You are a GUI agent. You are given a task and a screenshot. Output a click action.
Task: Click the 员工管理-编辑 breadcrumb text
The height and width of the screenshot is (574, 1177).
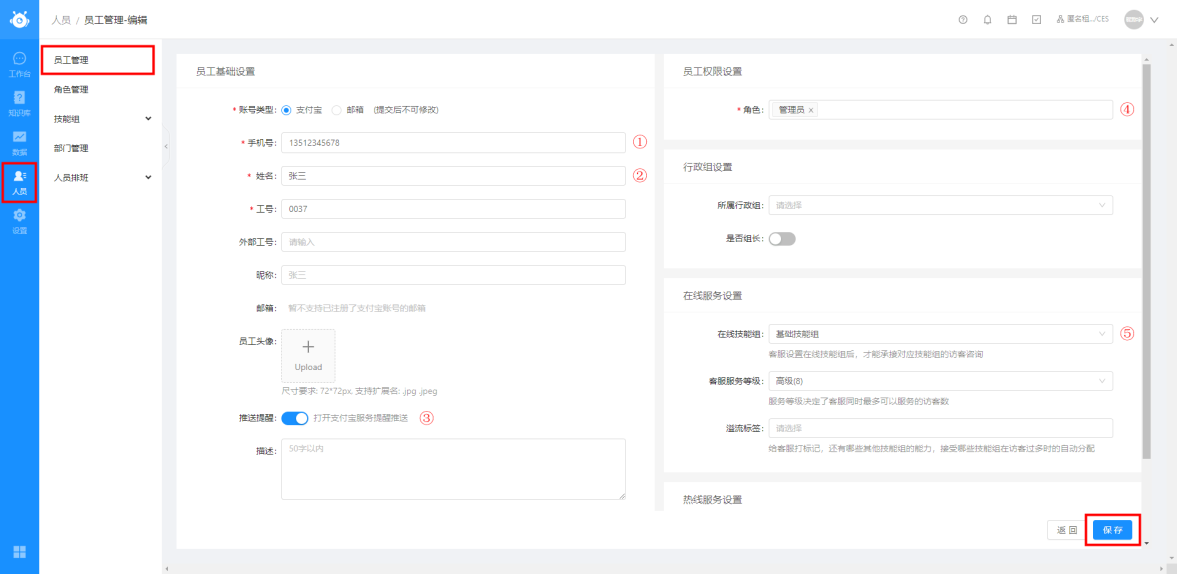pyautogui.click(x=115, y=20)
